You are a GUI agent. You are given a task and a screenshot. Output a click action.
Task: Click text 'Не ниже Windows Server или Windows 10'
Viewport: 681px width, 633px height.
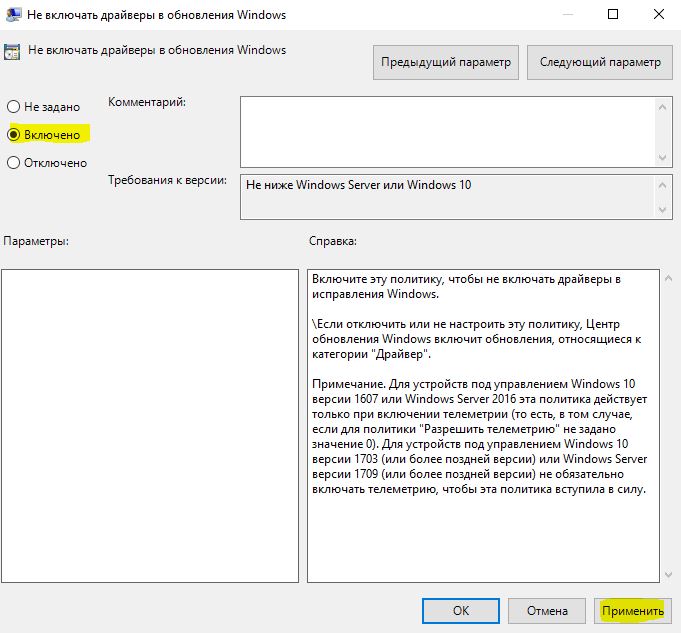(358, 185)
